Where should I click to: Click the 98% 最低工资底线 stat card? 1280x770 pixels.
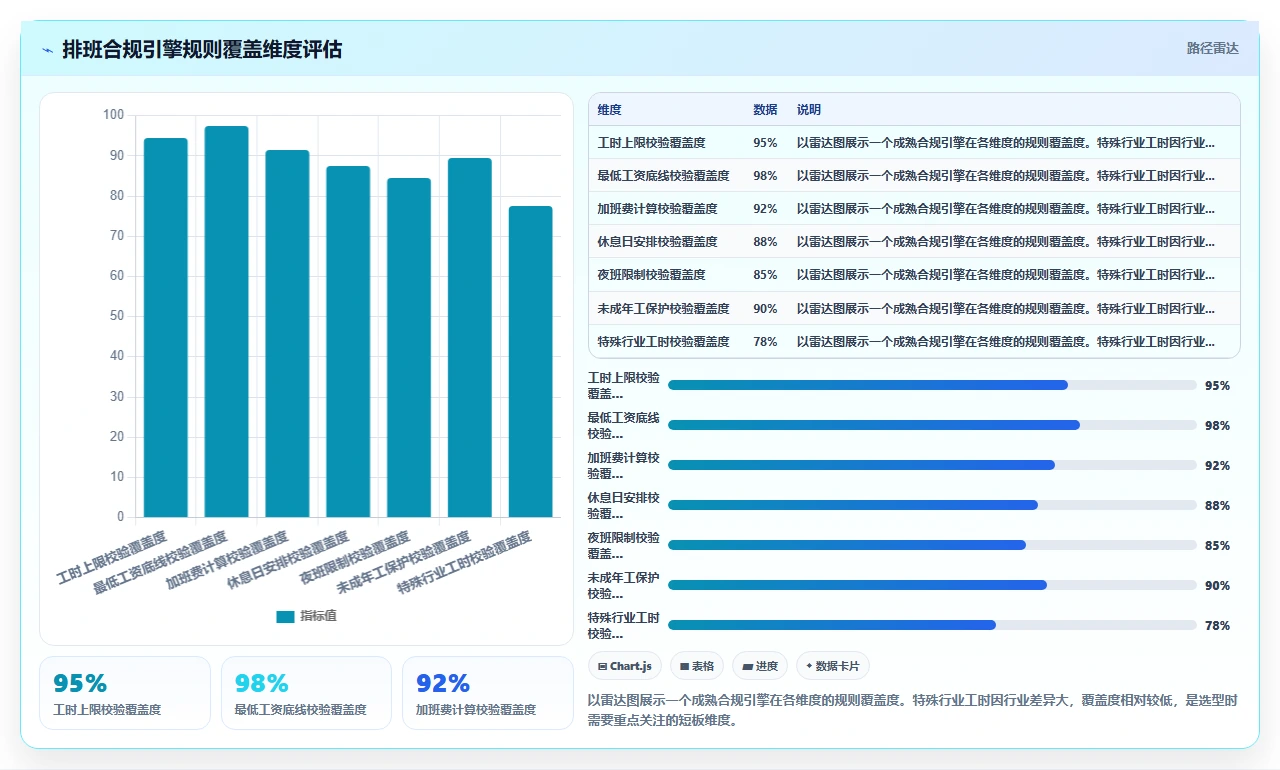306,693
